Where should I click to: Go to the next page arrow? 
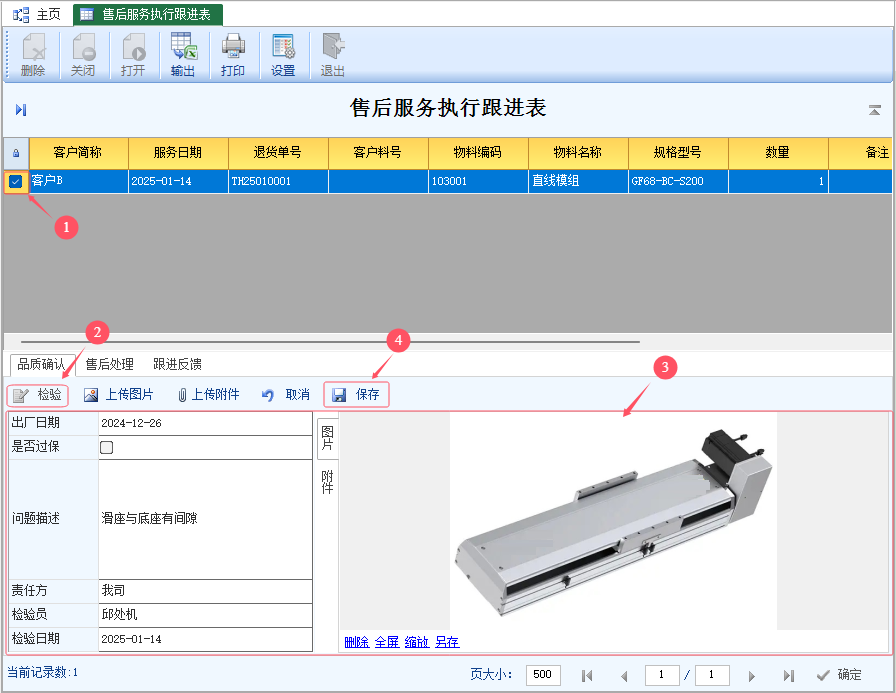click(751, 676)
